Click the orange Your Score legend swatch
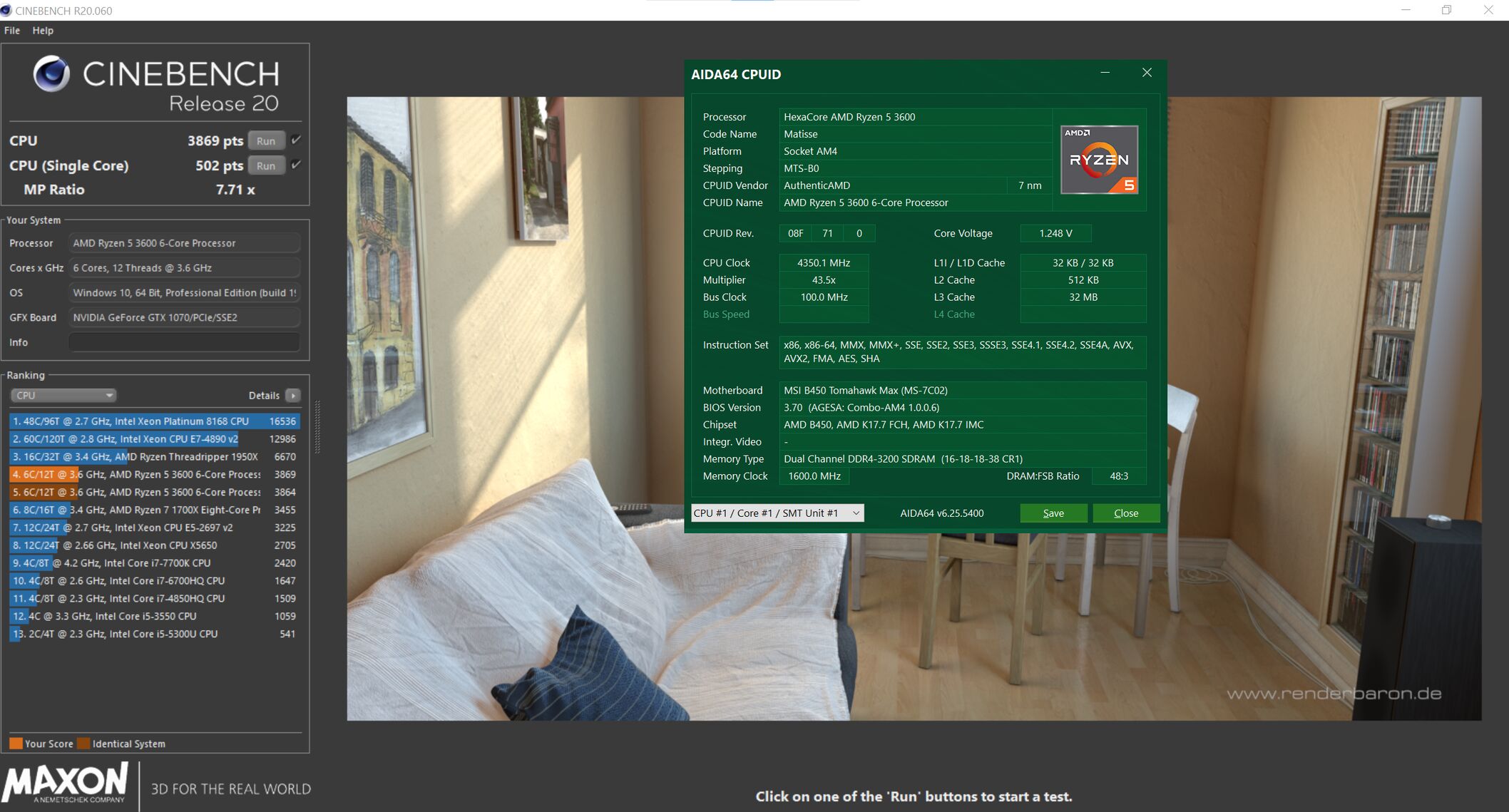The height and width of the screenshot is (812, 1509). (16, 744)
